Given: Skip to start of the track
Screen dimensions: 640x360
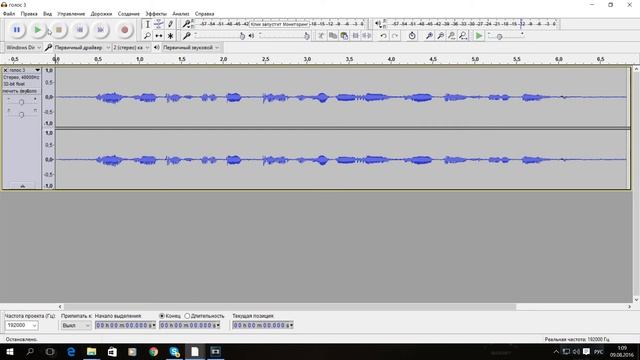Looking at the screenshot, I should click(x=80, y=30).
